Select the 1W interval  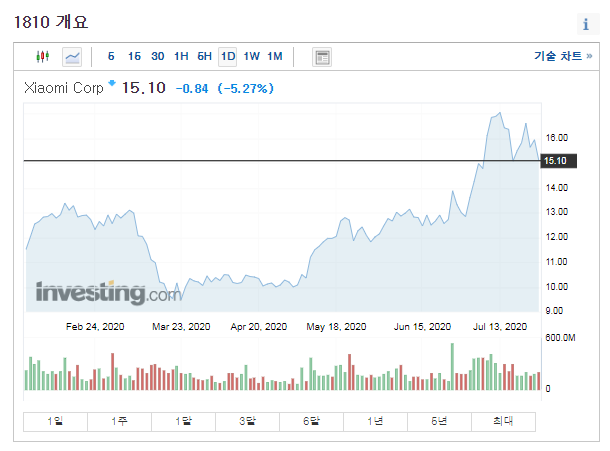252,56
